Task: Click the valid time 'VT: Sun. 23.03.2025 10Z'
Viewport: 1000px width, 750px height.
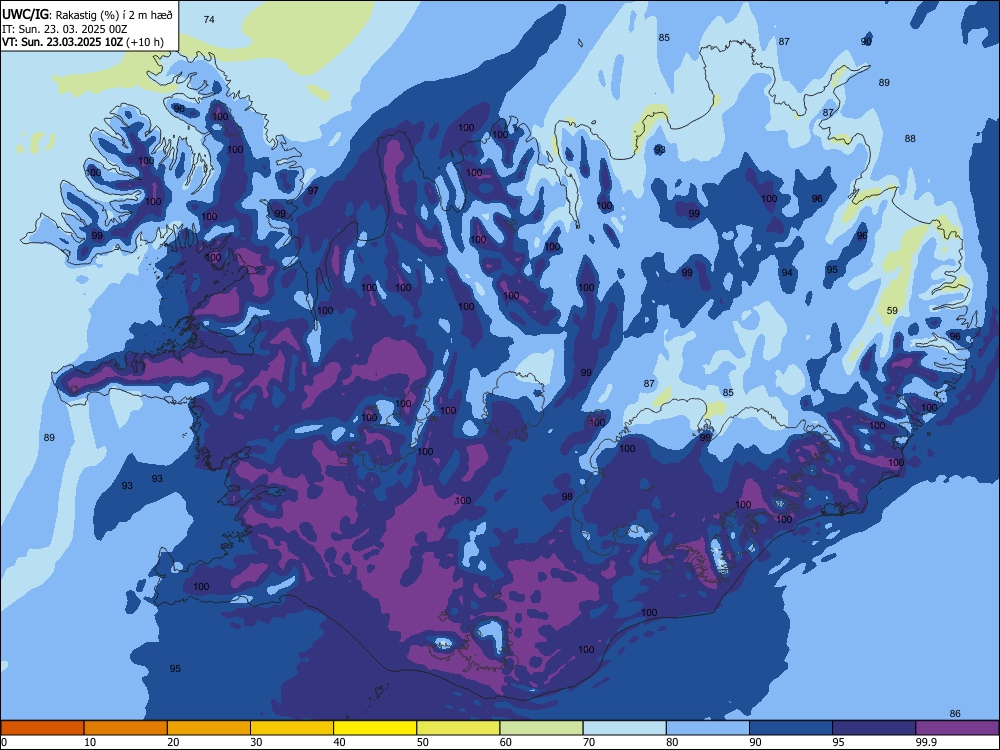Action: pos(63,42)
